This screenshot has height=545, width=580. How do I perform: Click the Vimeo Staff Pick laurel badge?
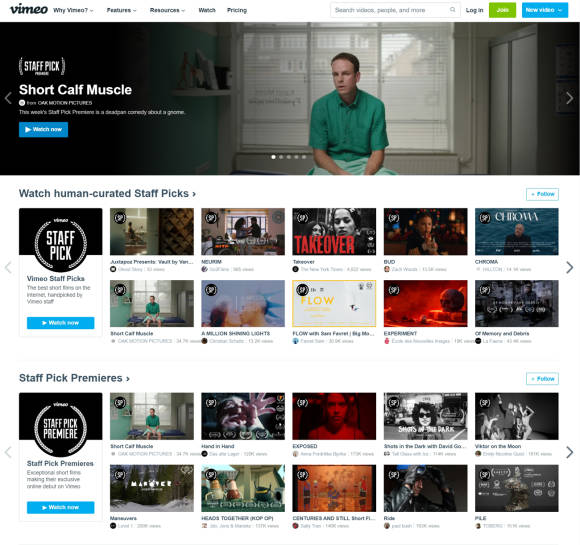61,244
